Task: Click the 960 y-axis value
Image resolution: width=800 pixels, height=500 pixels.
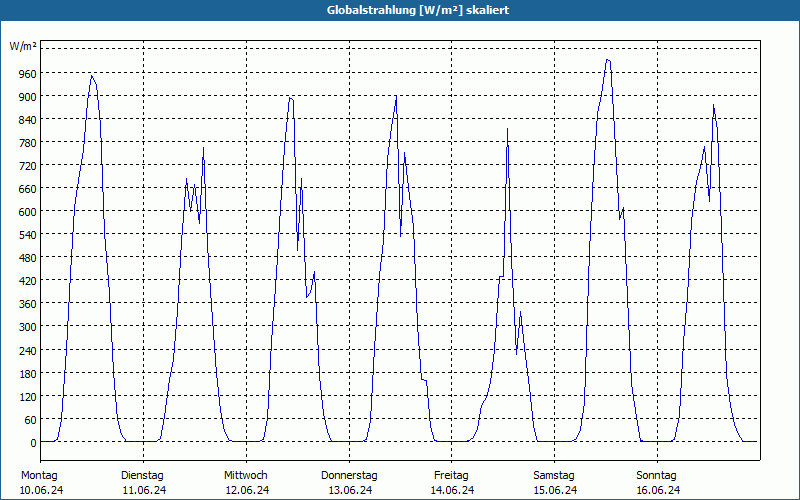Action: pos(27,74)
